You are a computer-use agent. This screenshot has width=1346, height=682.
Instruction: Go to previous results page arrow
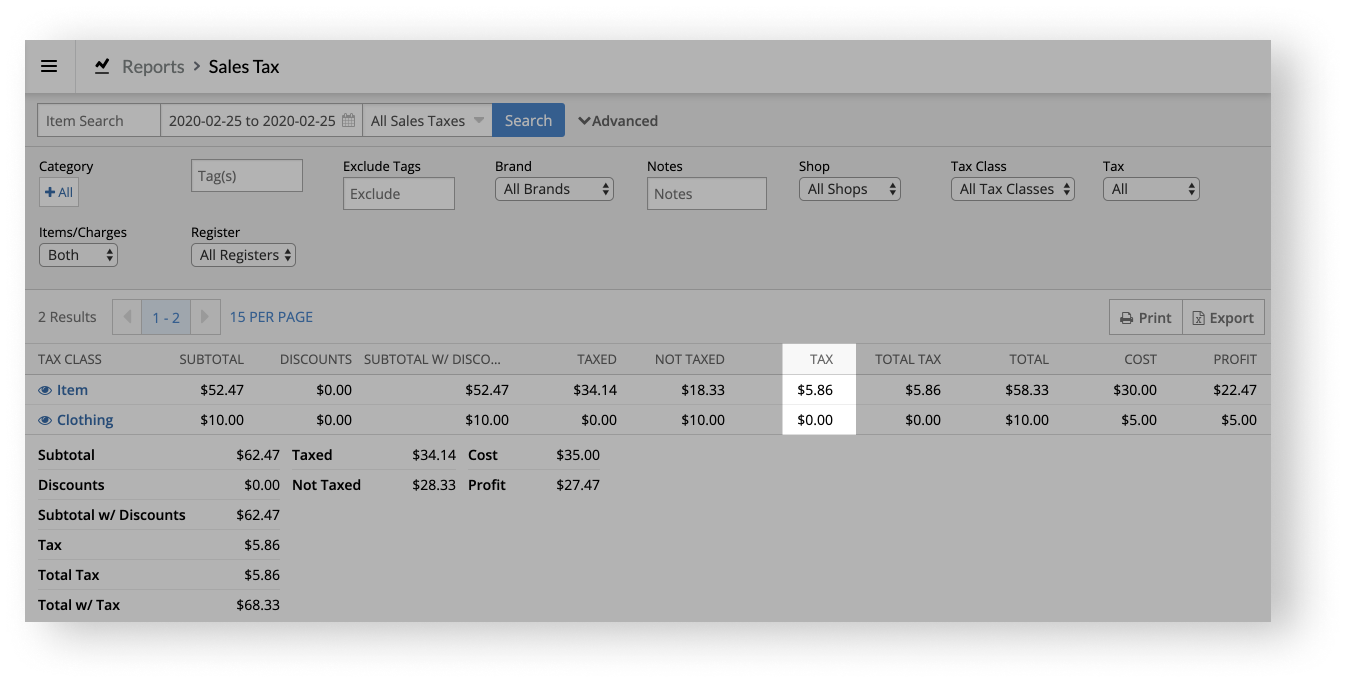[x=127, y=317]
